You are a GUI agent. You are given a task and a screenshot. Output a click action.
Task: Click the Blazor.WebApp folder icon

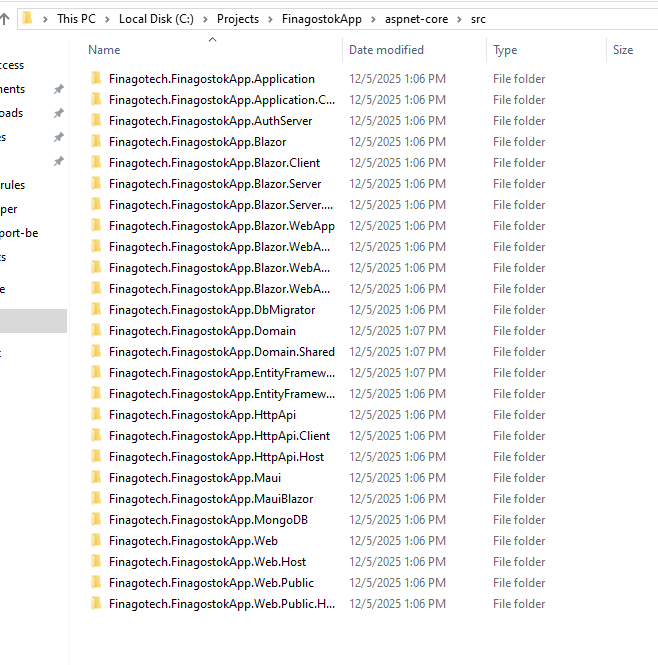(x=96, y=226)
